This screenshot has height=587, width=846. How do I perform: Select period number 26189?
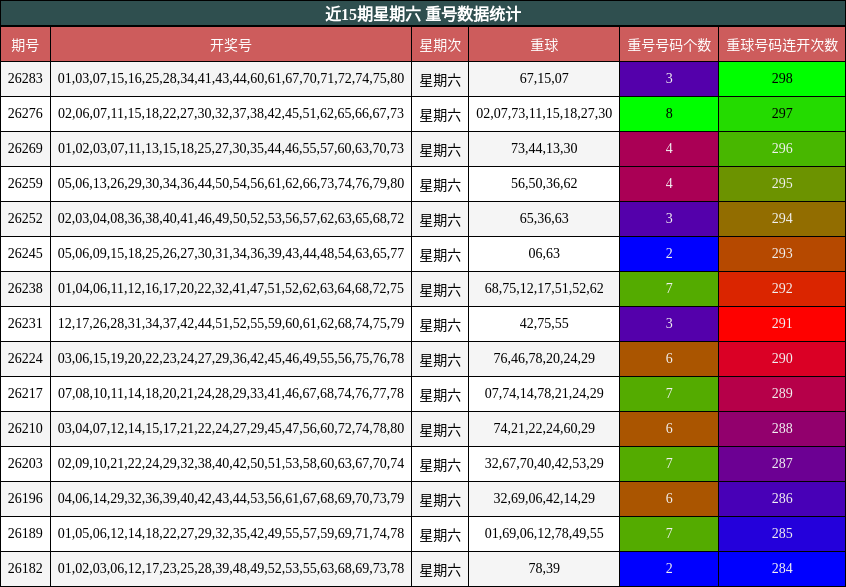click(x=25, y=534)
